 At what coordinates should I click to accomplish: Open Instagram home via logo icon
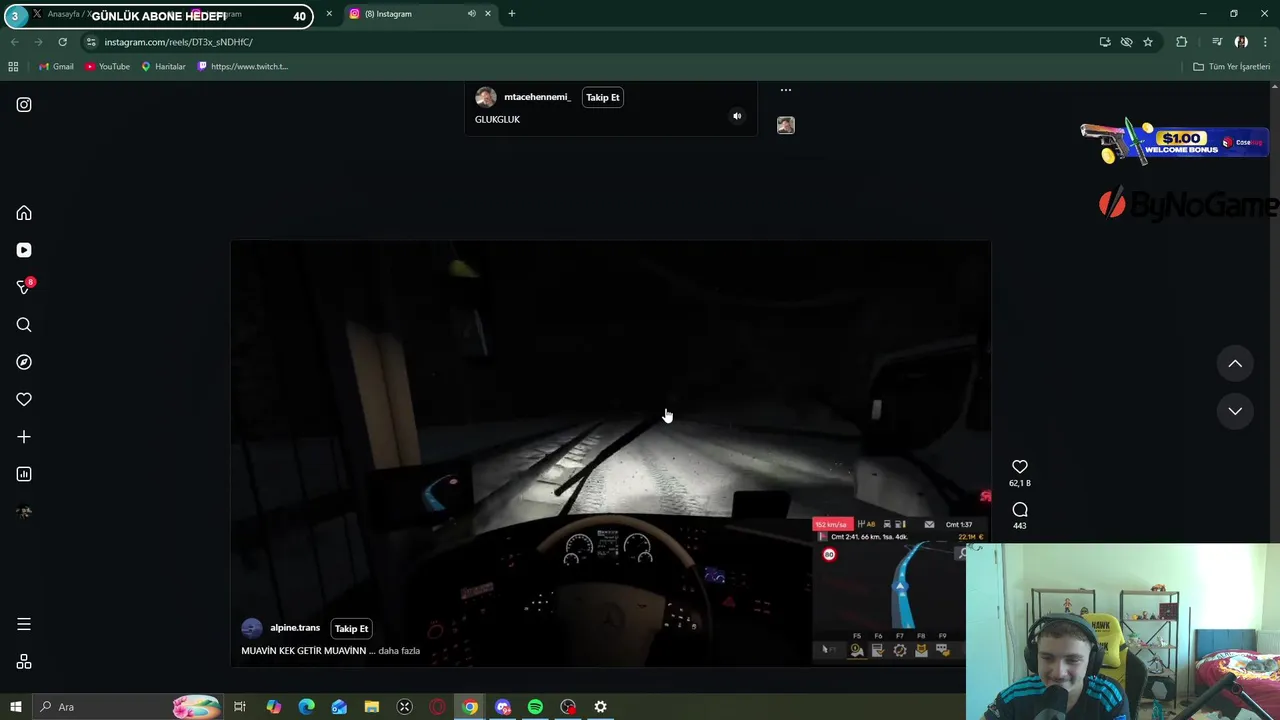tap(24, 105)
